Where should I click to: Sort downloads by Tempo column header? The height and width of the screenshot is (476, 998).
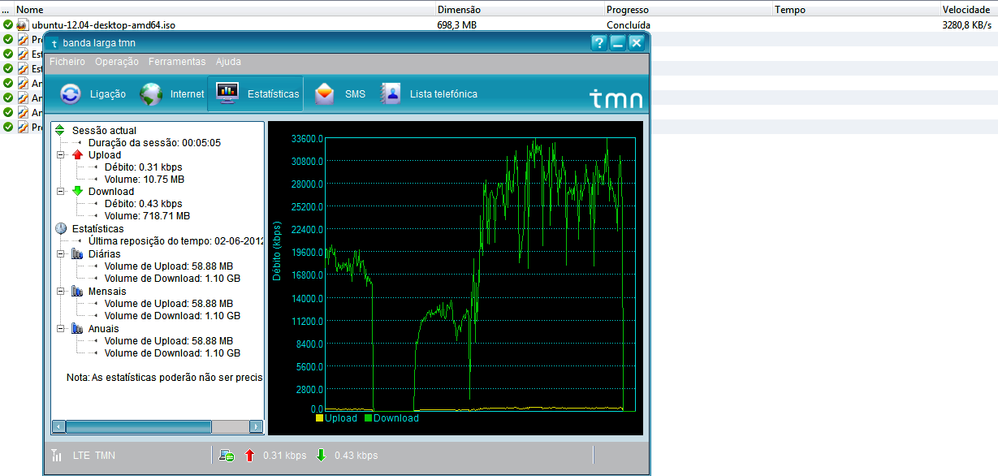pyautogui.click(x=855, y=10)
